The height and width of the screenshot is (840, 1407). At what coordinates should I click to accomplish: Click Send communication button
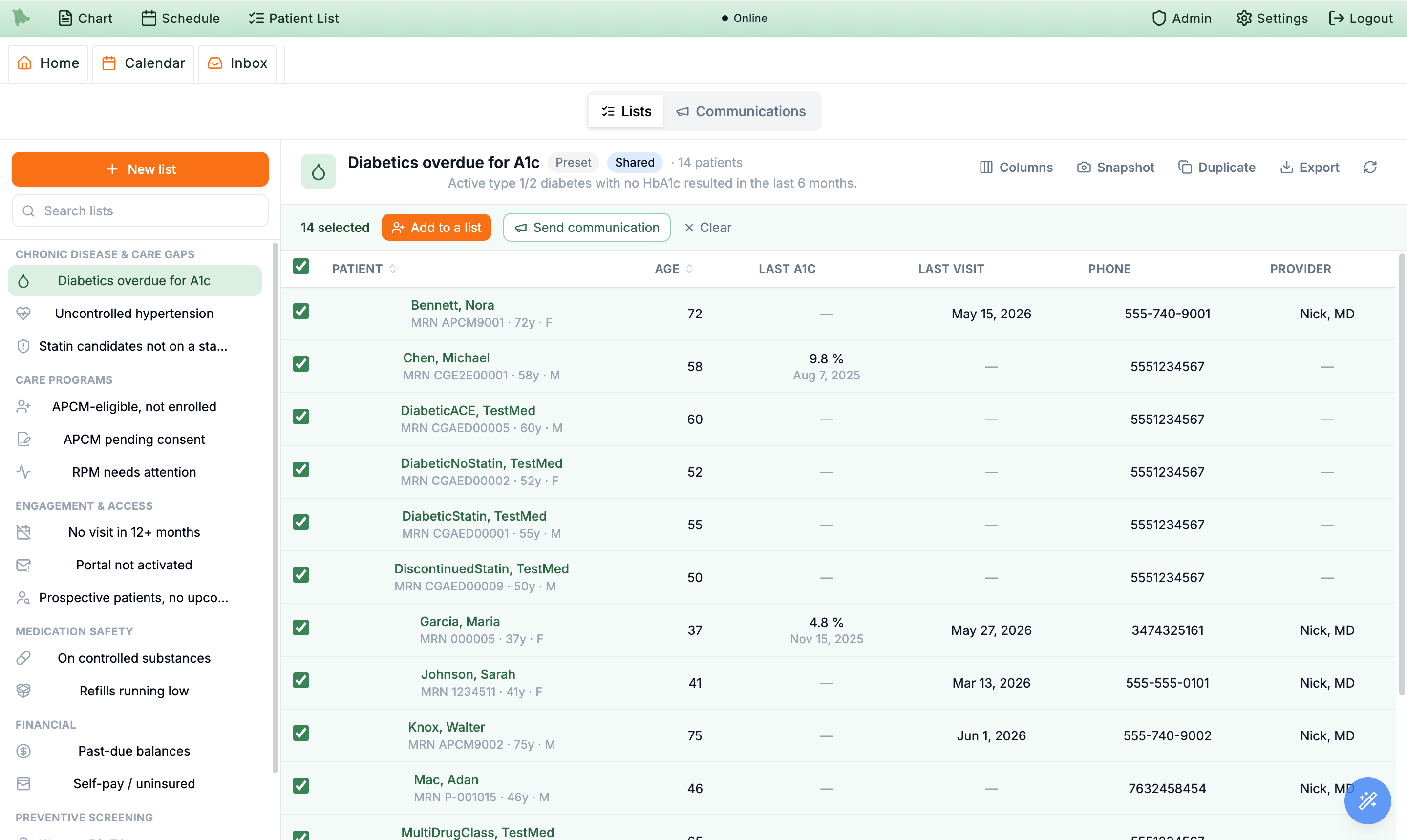(587, 227)
